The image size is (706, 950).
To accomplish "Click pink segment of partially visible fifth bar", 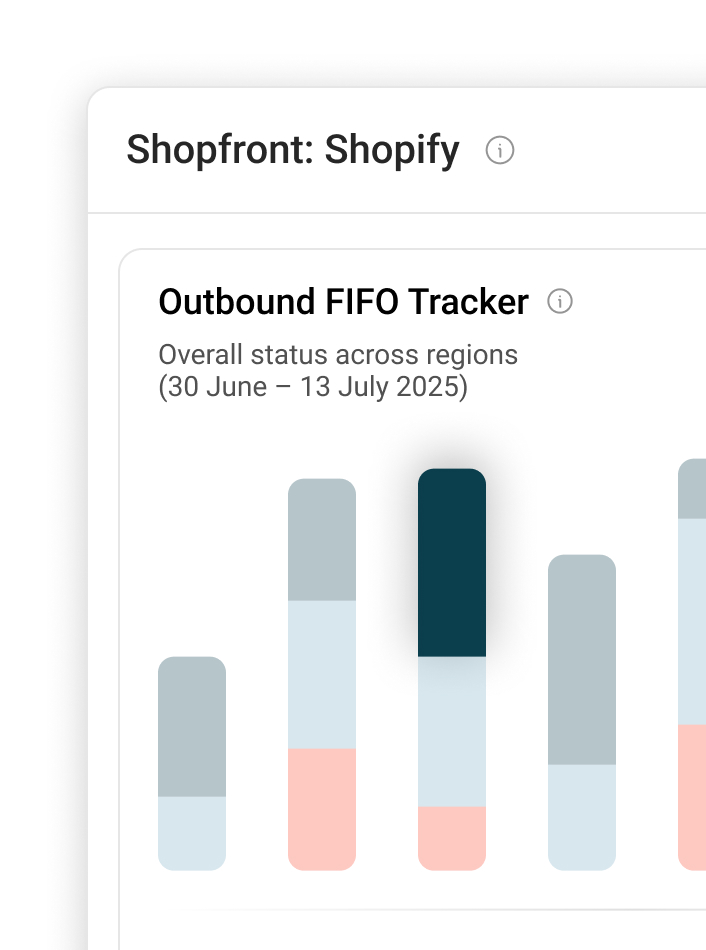I will [x=692, y=796].
